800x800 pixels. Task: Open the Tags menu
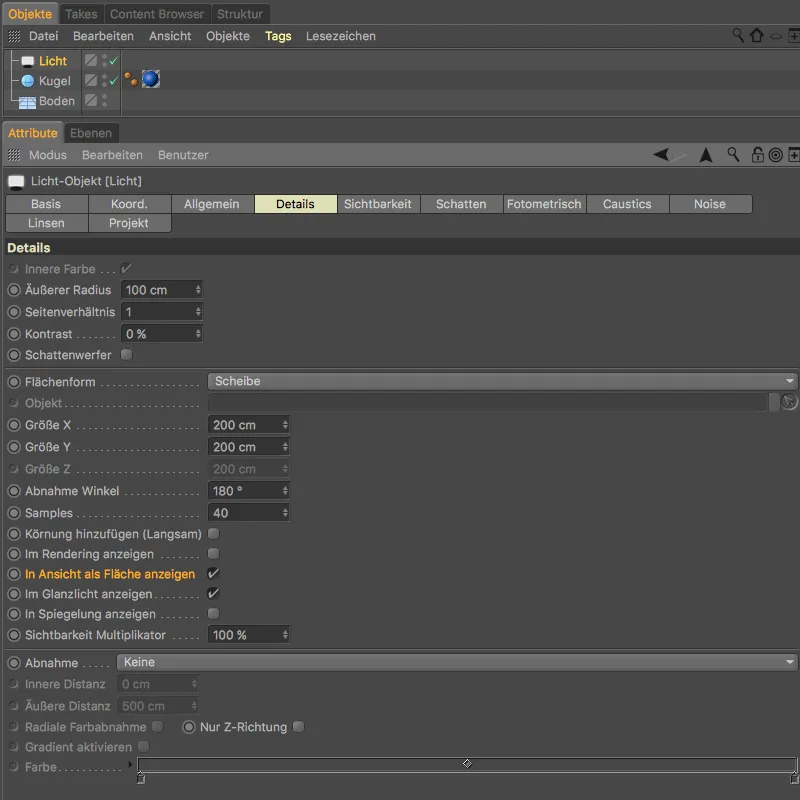(278, 36)
